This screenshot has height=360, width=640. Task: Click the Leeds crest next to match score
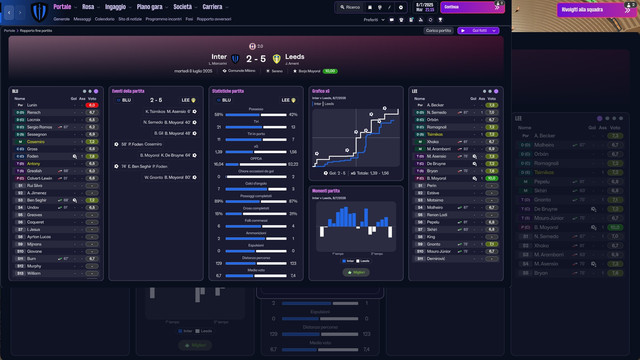[x=277, y=59]
